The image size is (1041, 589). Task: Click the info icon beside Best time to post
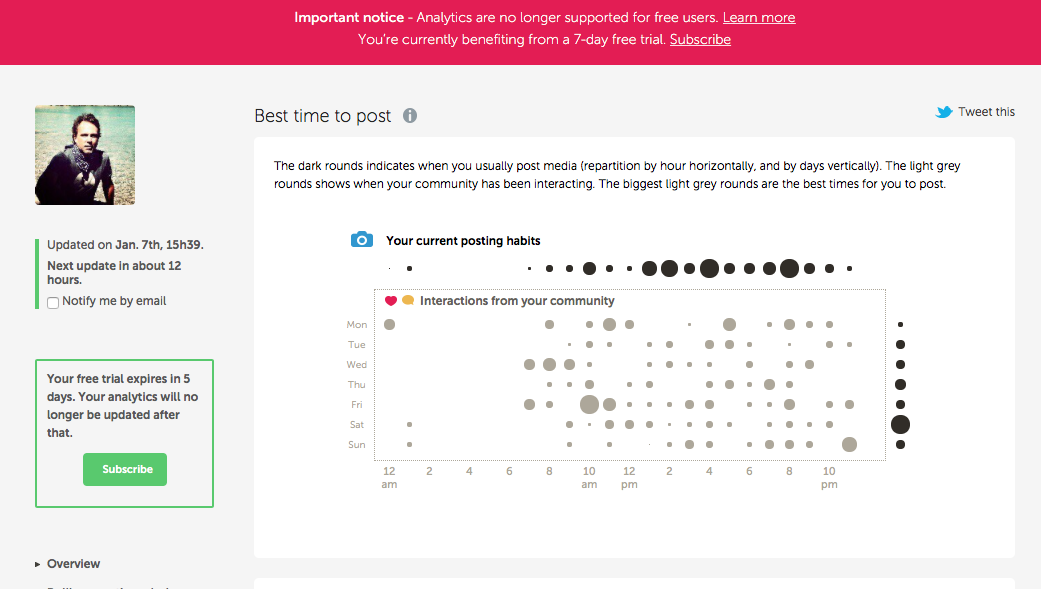(410, 116)
